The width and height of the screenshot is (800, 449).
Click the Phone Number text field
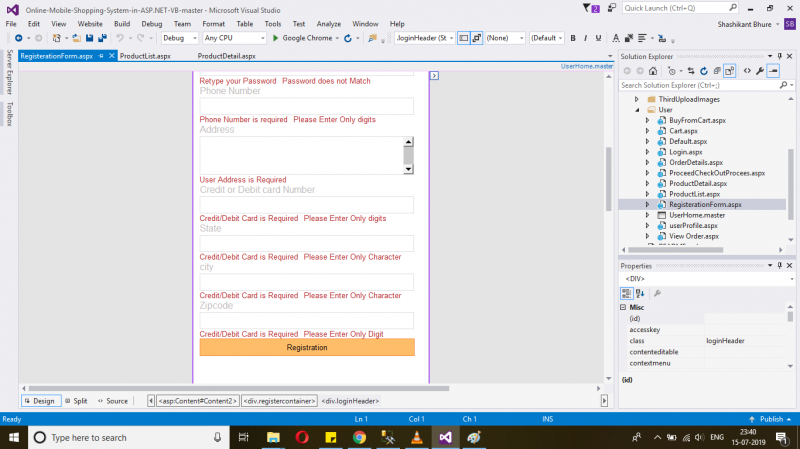307,106
